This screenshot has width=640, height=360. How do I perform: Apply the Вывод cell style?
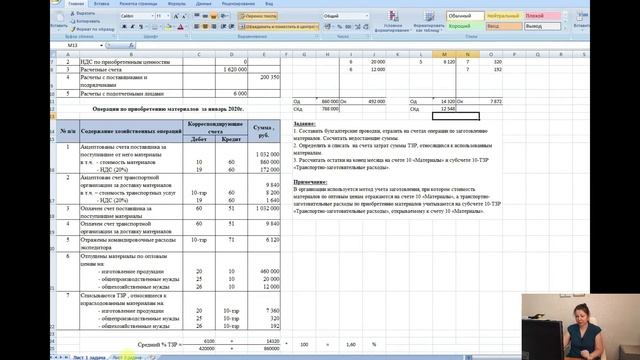click(542, 26)
